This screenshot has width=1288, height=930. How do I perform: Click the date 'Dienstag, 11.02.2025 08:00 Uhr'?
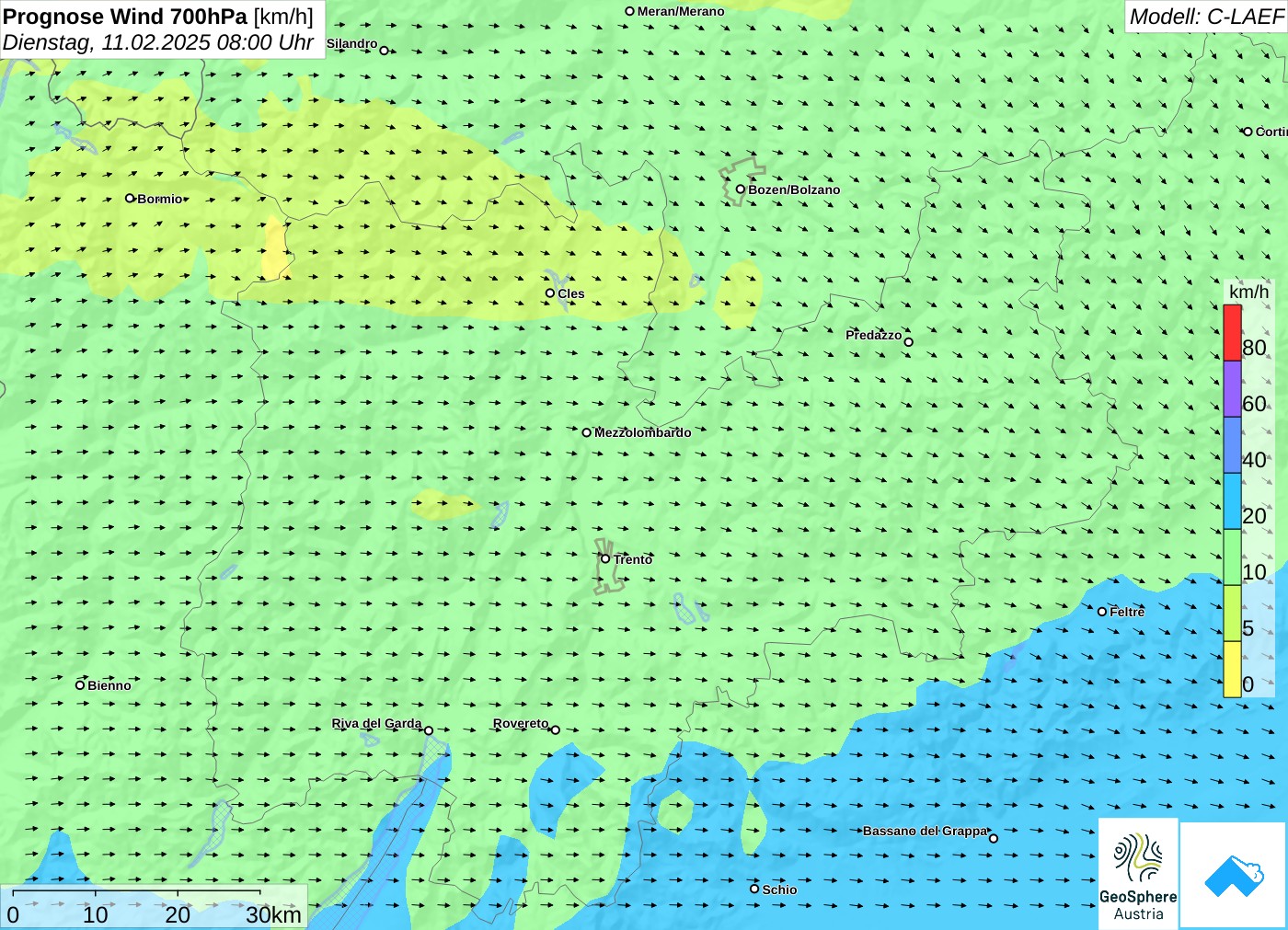pyautogui.click(x=158, y=42)
